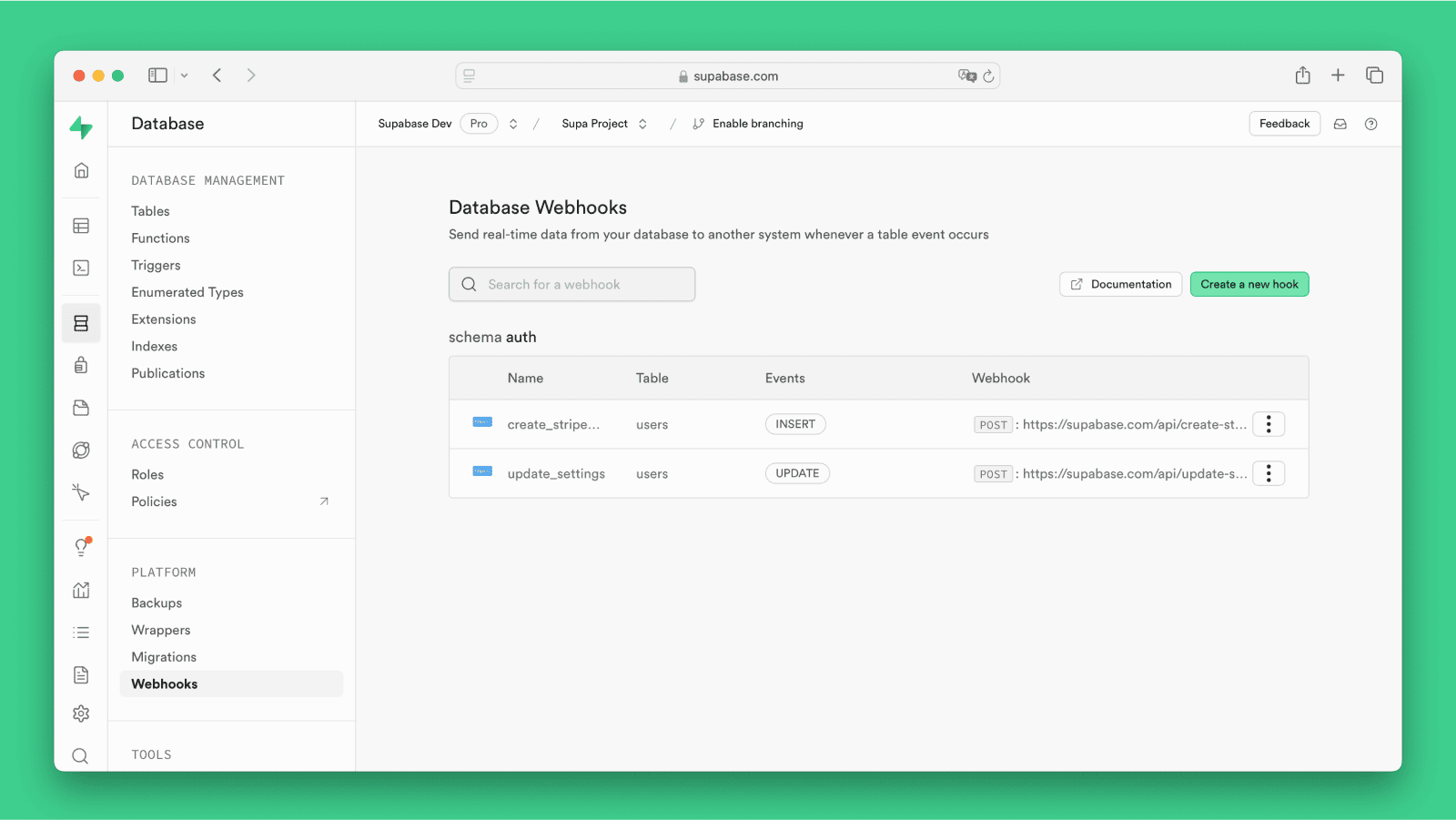
Task: Select the create_stripe... webhook name
Action: coord(553,425)
